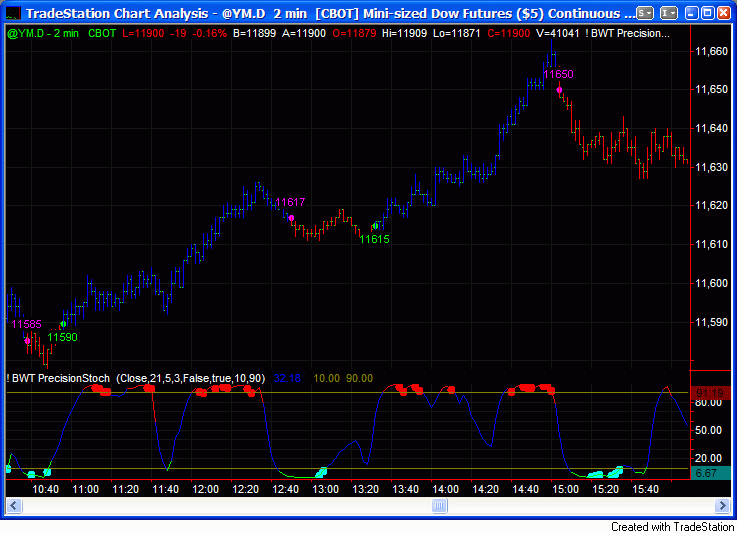Click the '11,640' price axis label
The image size is (737, 533).
pyautogui.click(x=711, y=128)
